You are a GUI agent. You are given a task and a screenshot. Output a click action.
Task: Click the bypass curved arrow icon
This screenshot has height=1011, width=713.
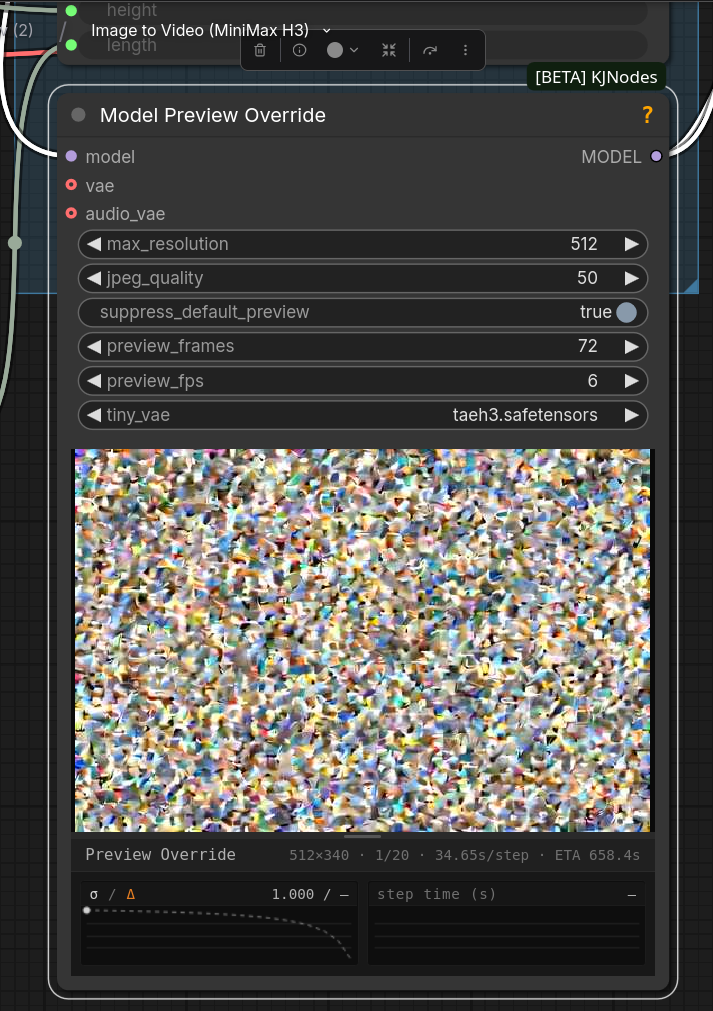[430, 50]
